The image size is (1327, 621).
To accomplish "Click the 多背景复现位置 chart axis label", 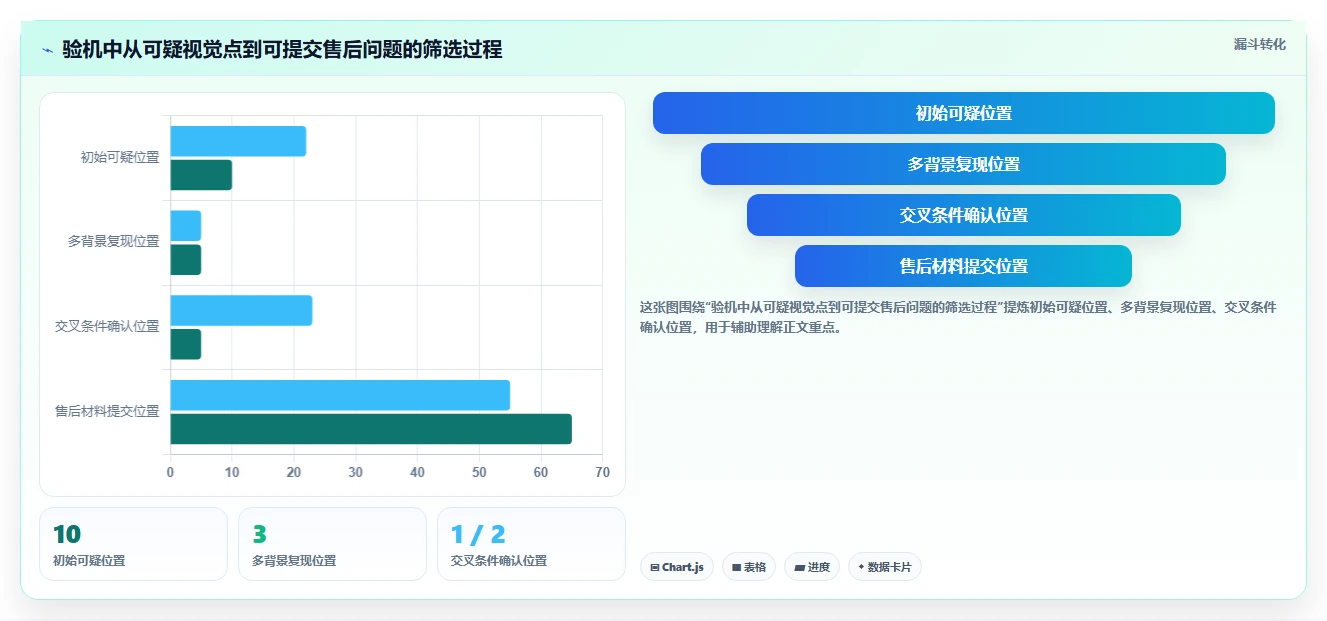I will click(113, 242).
